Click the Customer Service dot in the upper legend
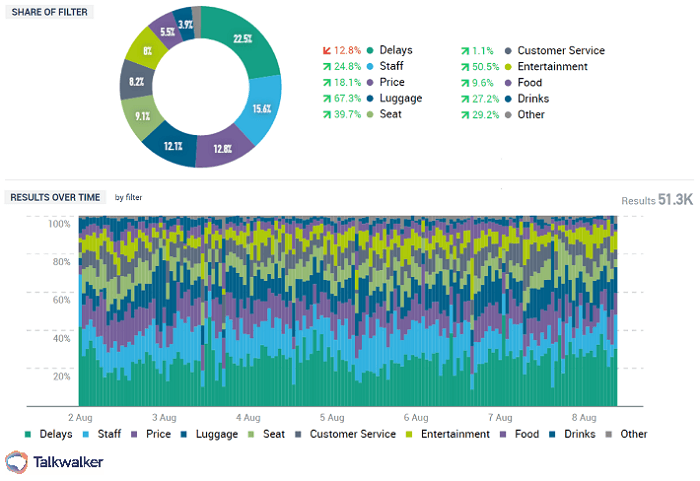This screenshot has height=481, width=700. pyautogui.click(x=509, y=51)
